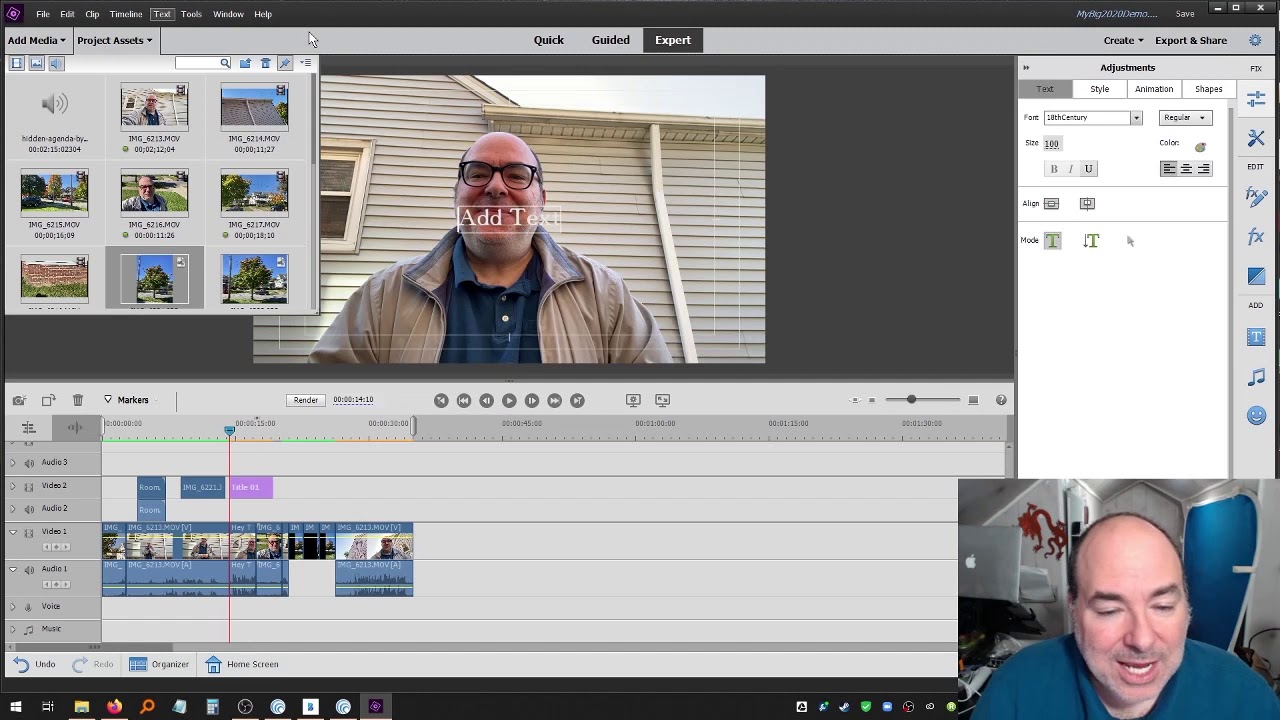
Task: Delete asset using Project Assets trash icon
Action: click(265, 63)
